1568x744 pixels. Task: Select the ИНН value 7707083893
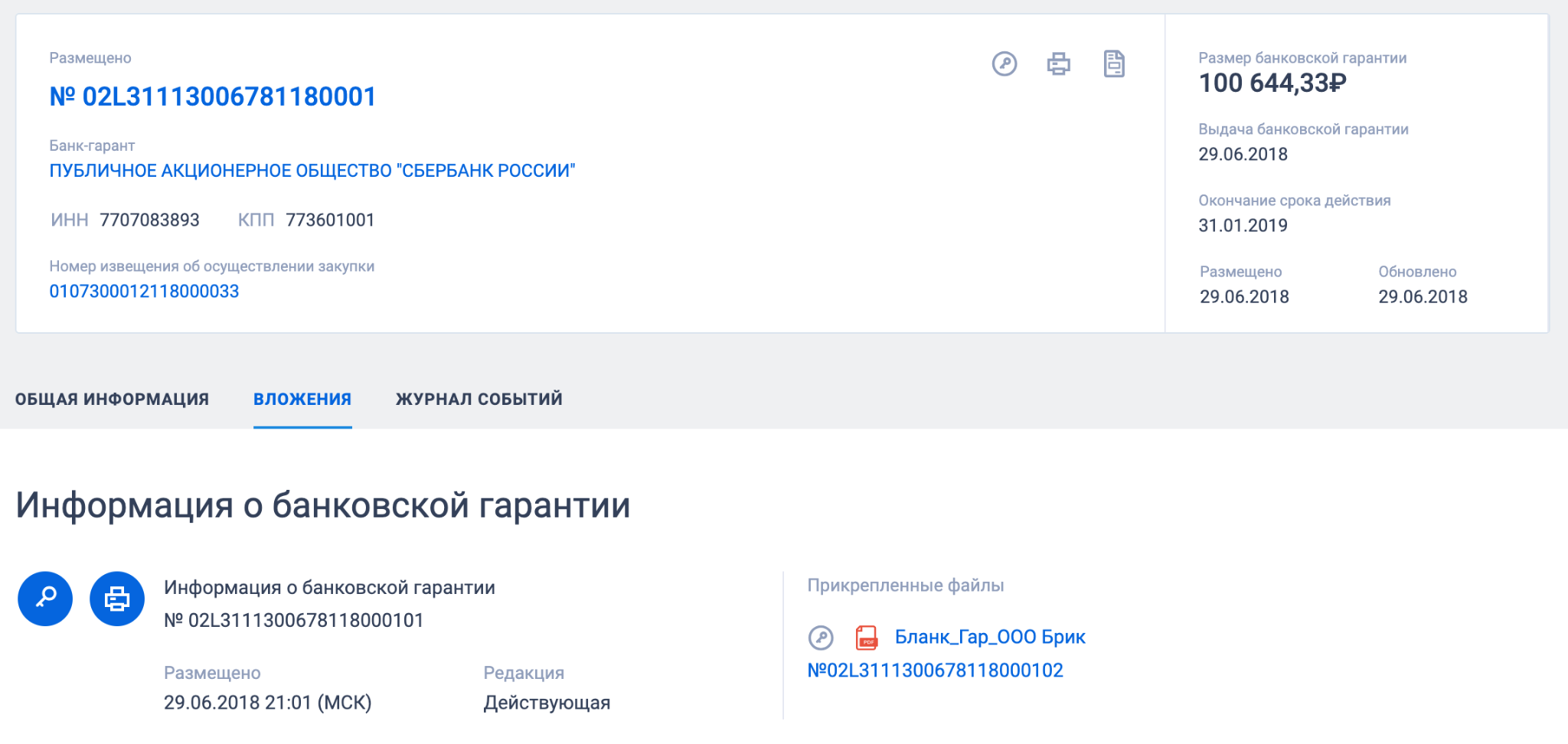[149, 220]
